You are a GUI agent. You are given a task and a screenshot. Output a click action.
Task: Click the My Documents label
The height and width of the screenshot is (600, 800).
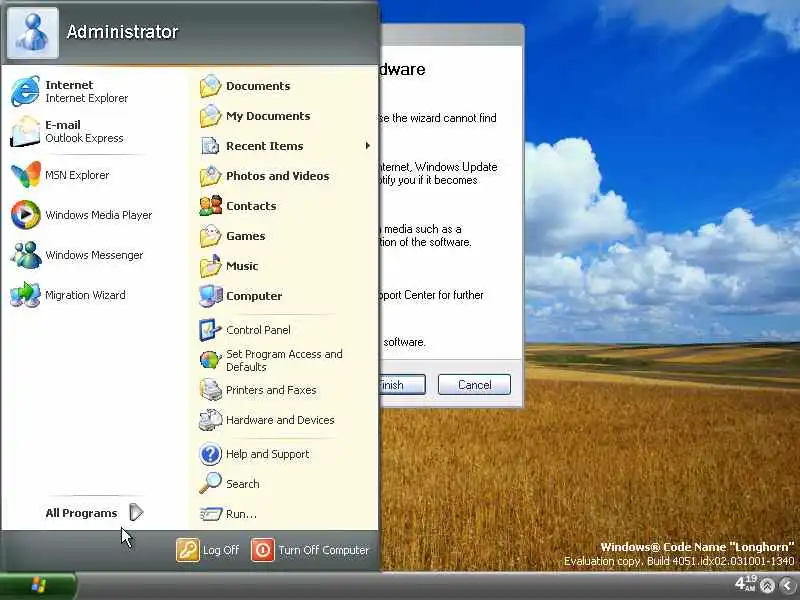click(268, 116)
